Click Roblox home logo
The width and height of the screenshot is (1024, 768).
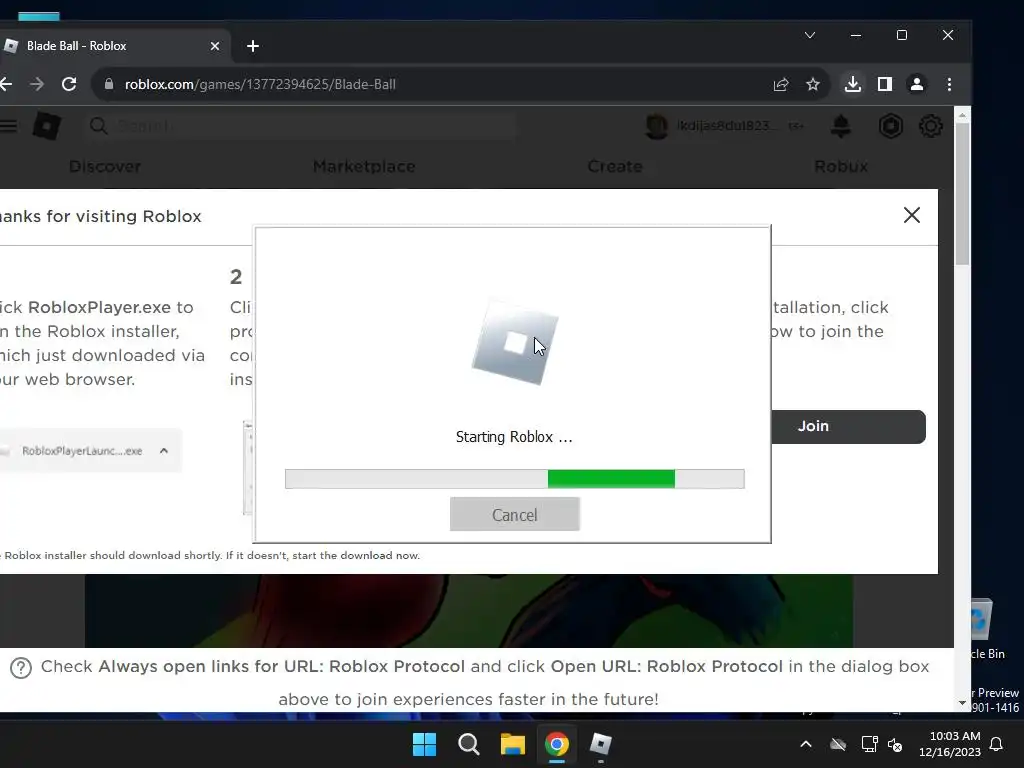[x=47, y=126]
